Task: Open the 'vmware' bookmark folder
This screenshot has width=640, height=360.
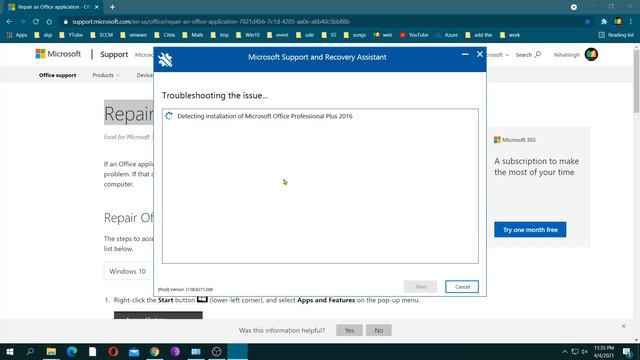Action: 134,35
